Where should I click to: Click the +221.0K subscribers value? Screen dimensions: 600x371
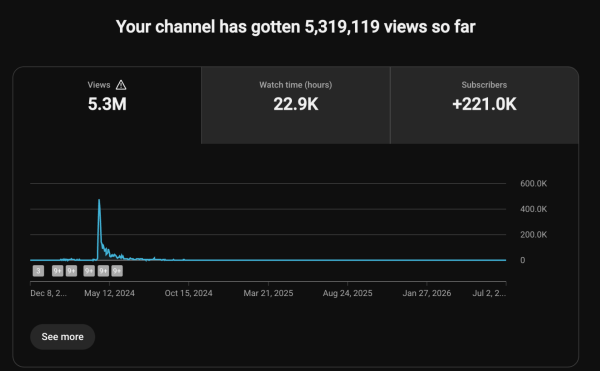tap(484, 104)
